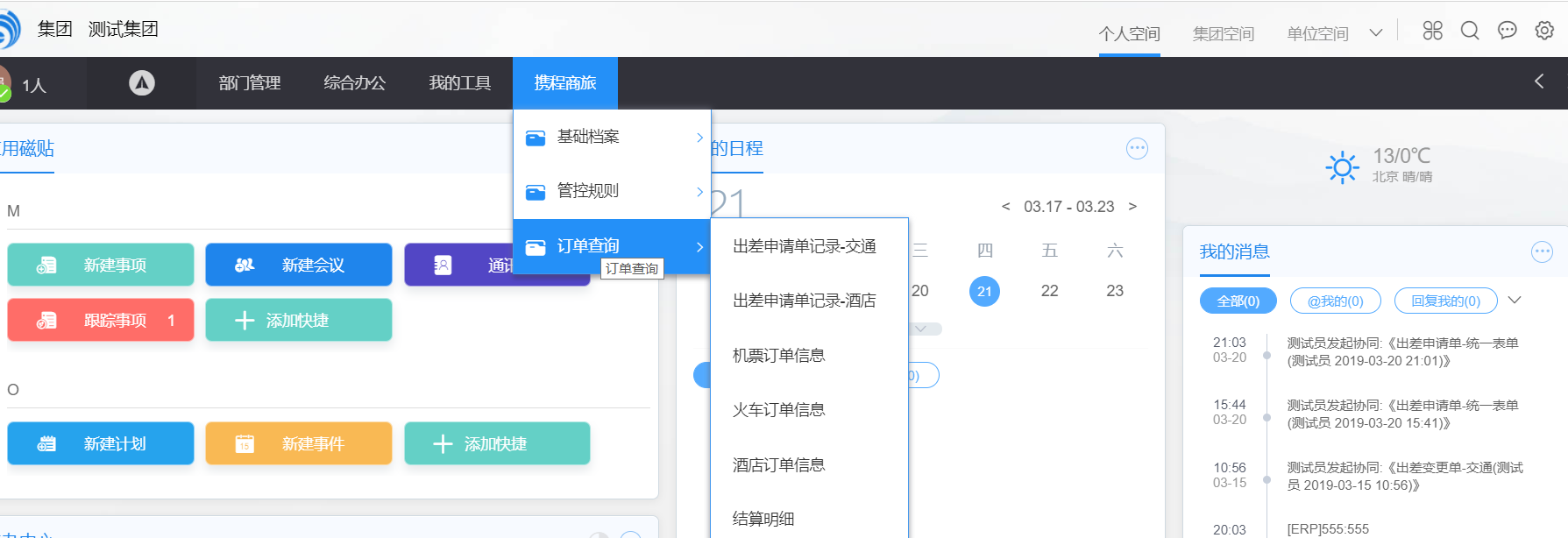
Task: Filter messages by 回复我的(0)
Action: pyautogui.click(x=1446, y=301)
